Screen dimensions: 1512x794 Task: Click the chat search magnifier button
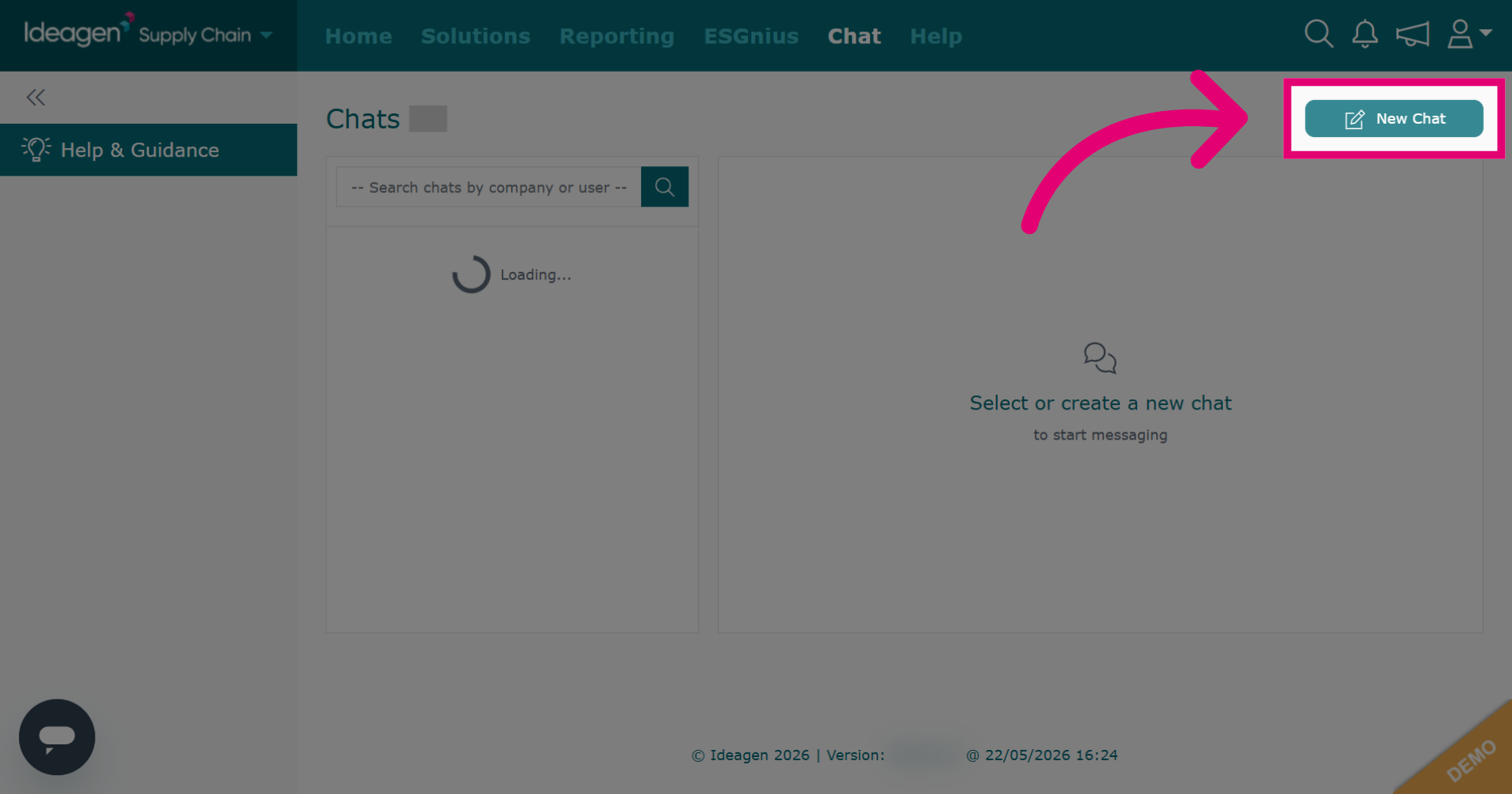[x=665, y=187]
